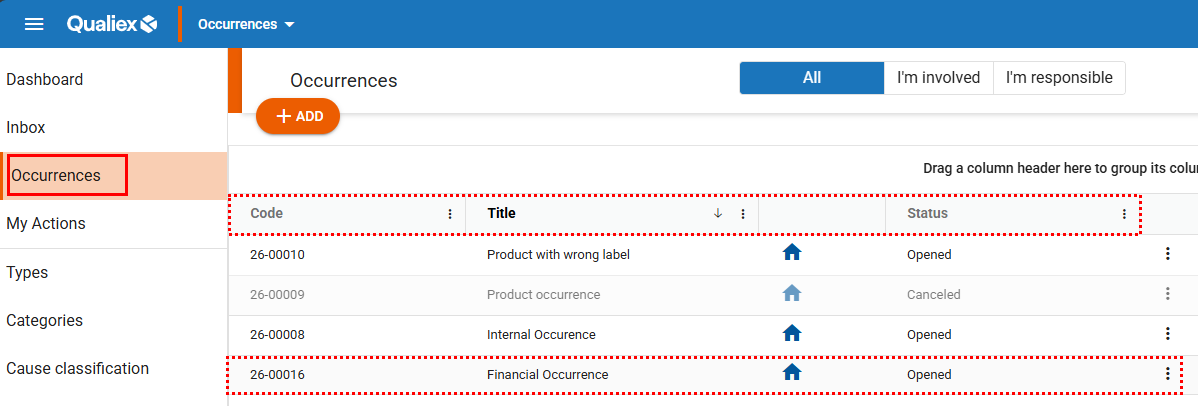Open row actions for occurrence 26-00010
The width and height of the screenshot is (1198, 406).
pos(1167,254)
